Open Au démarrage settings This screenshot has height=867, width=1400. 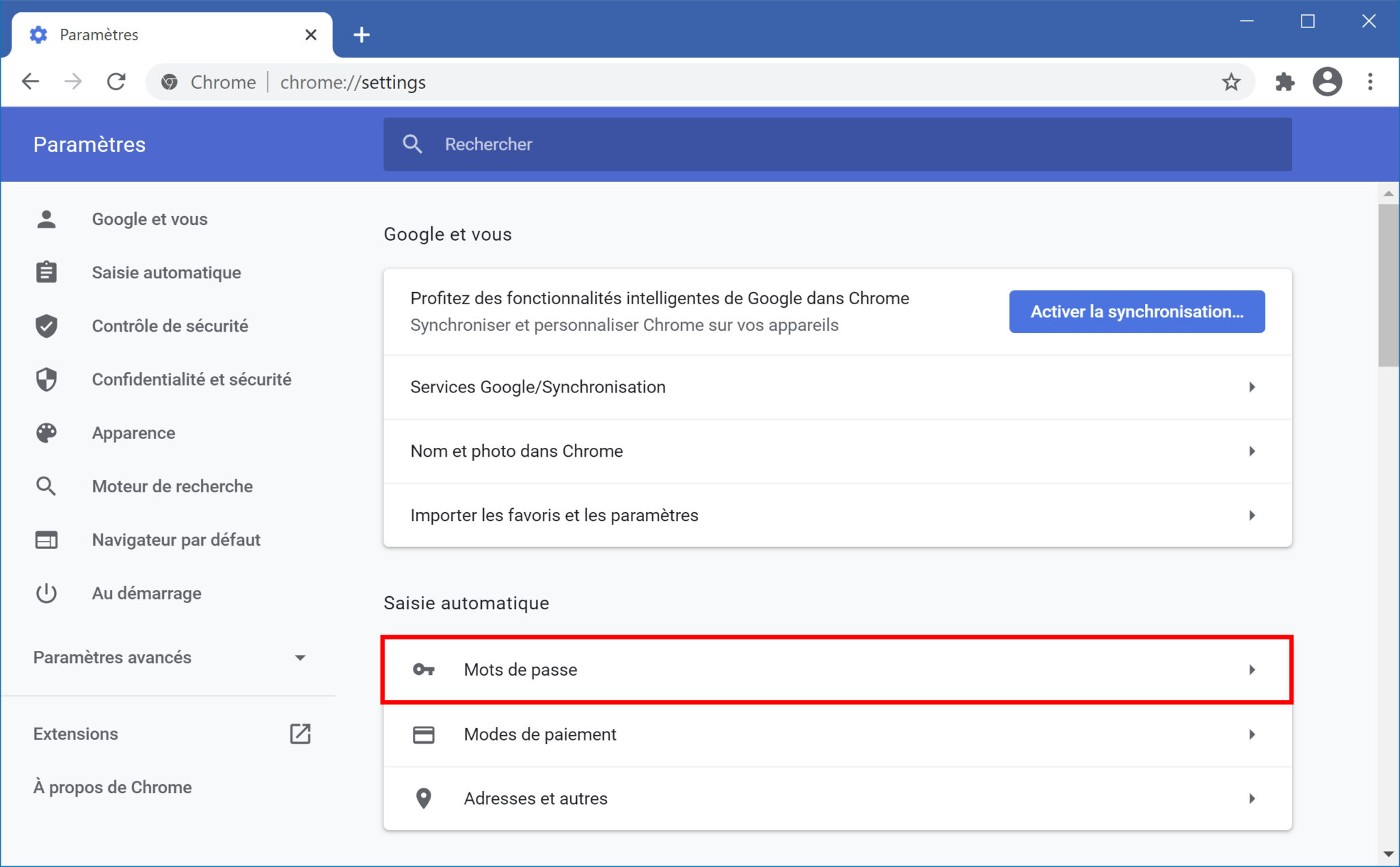146,593
